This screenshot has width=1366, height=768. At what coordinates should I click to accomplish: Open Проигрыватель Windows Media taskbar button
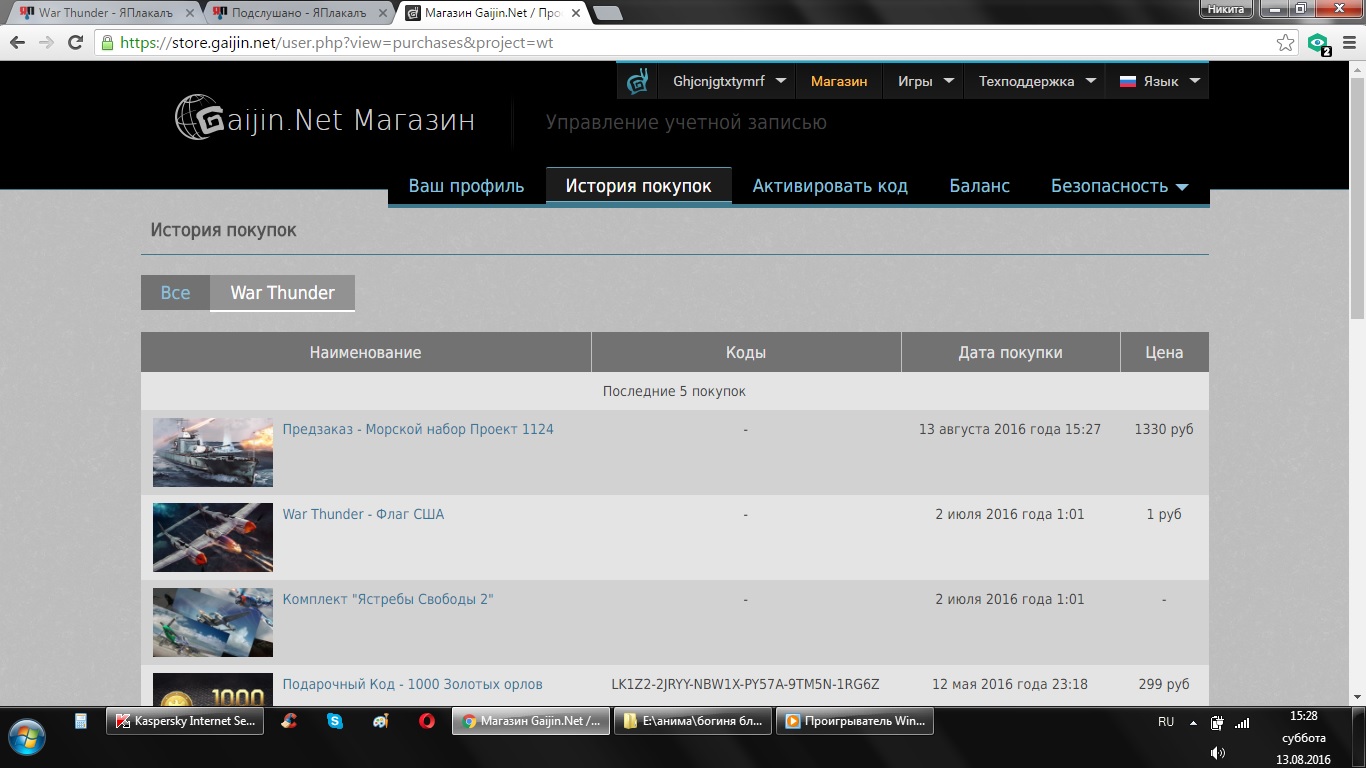(x=855, y=721)
